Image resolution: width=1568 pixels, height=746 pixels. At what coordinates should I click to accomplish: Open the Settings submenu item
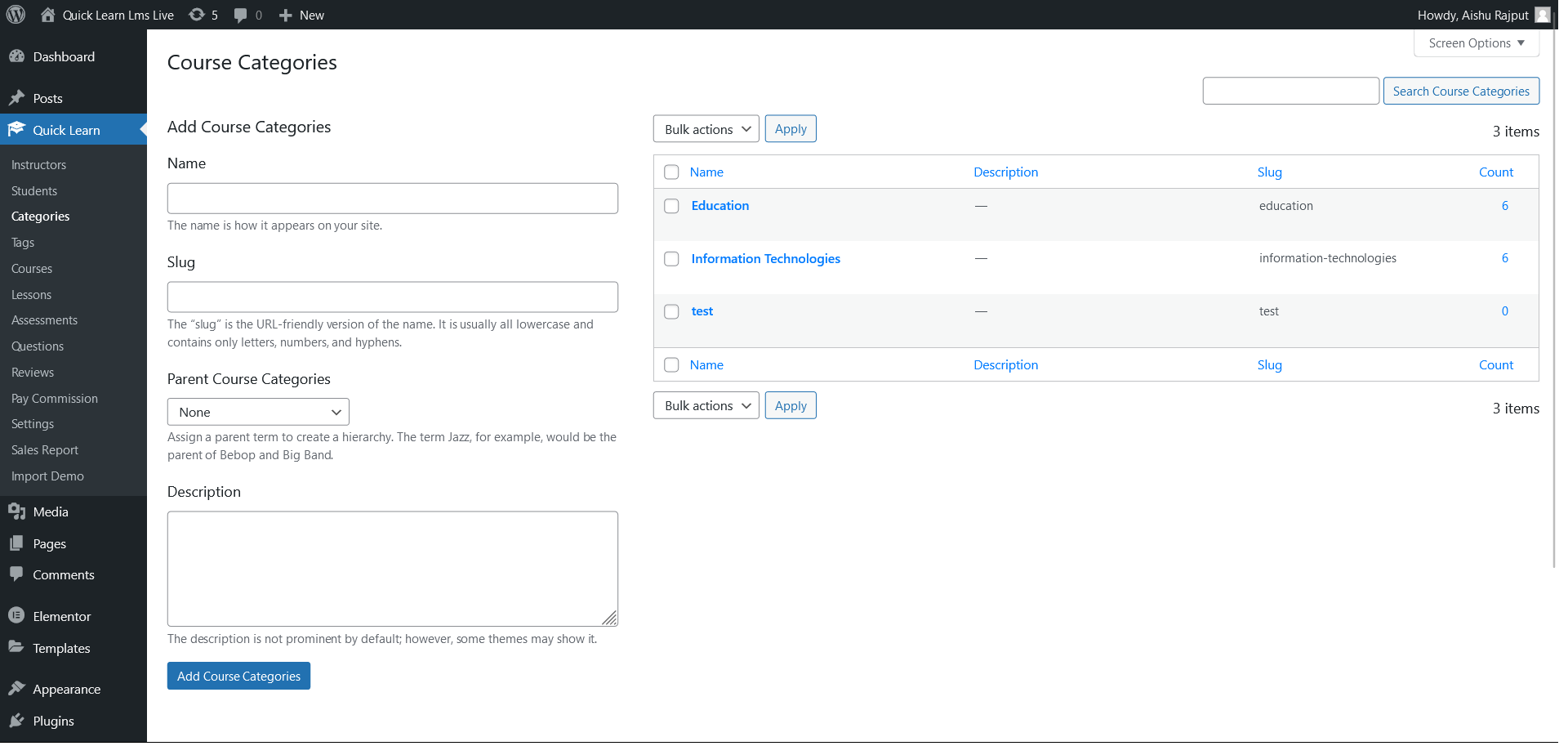pos(33,424)
